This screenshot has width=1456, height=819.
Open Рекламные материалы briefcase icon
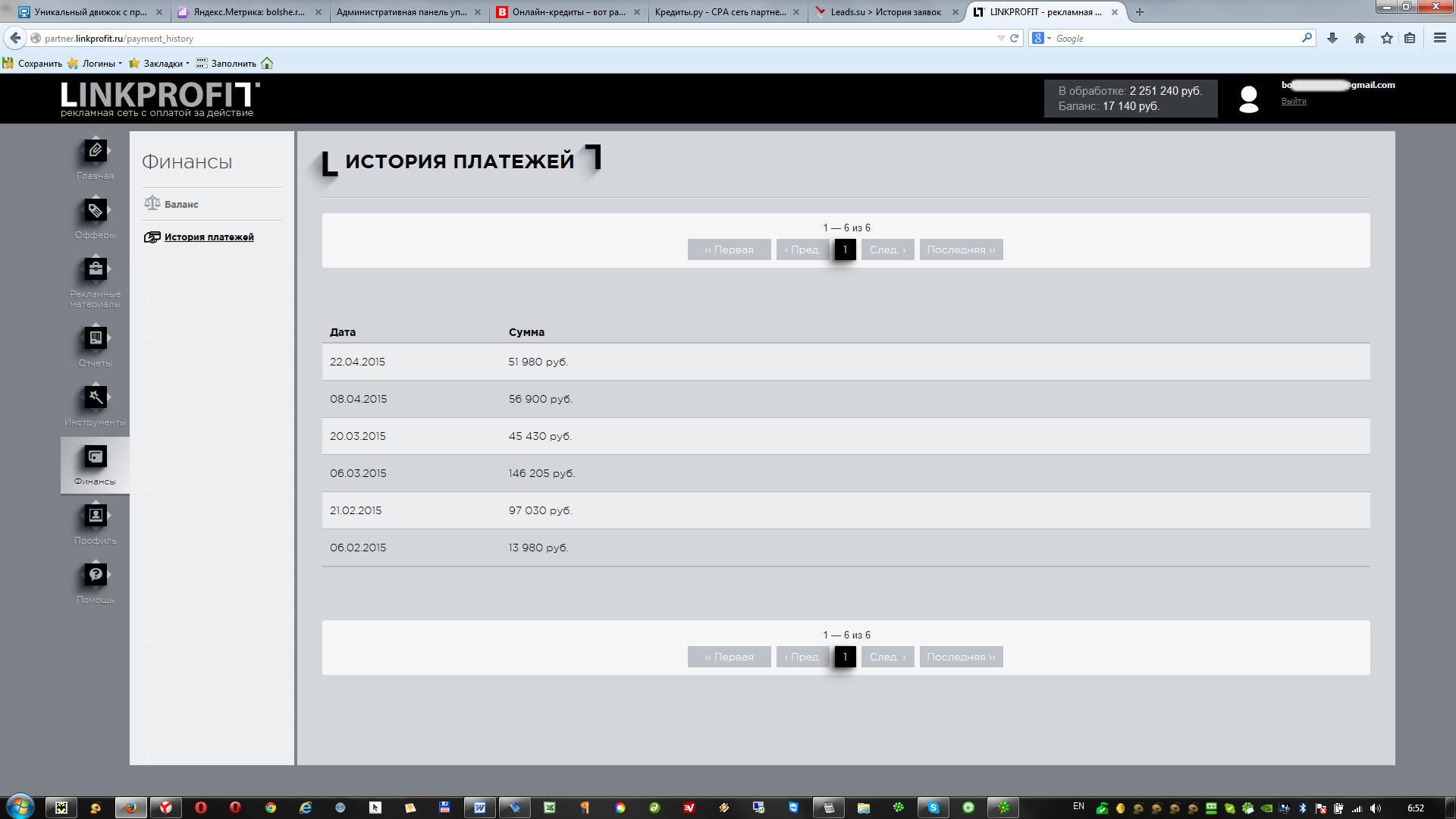tap(95, 269)
